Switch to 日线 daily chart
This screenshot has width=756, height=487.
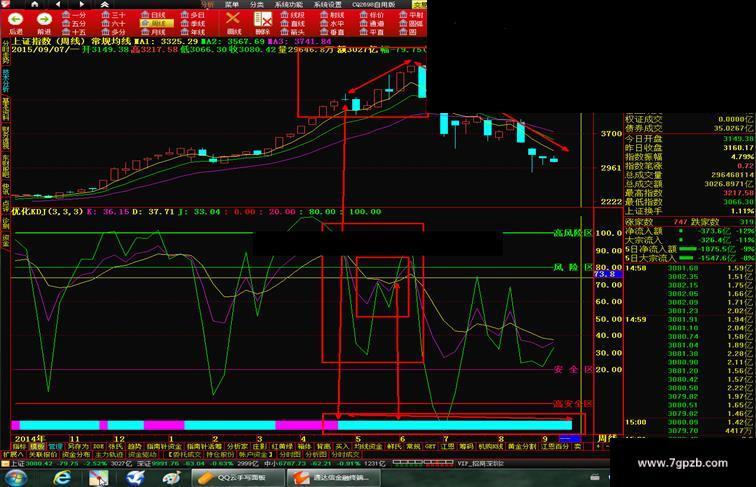coord(153,15)
